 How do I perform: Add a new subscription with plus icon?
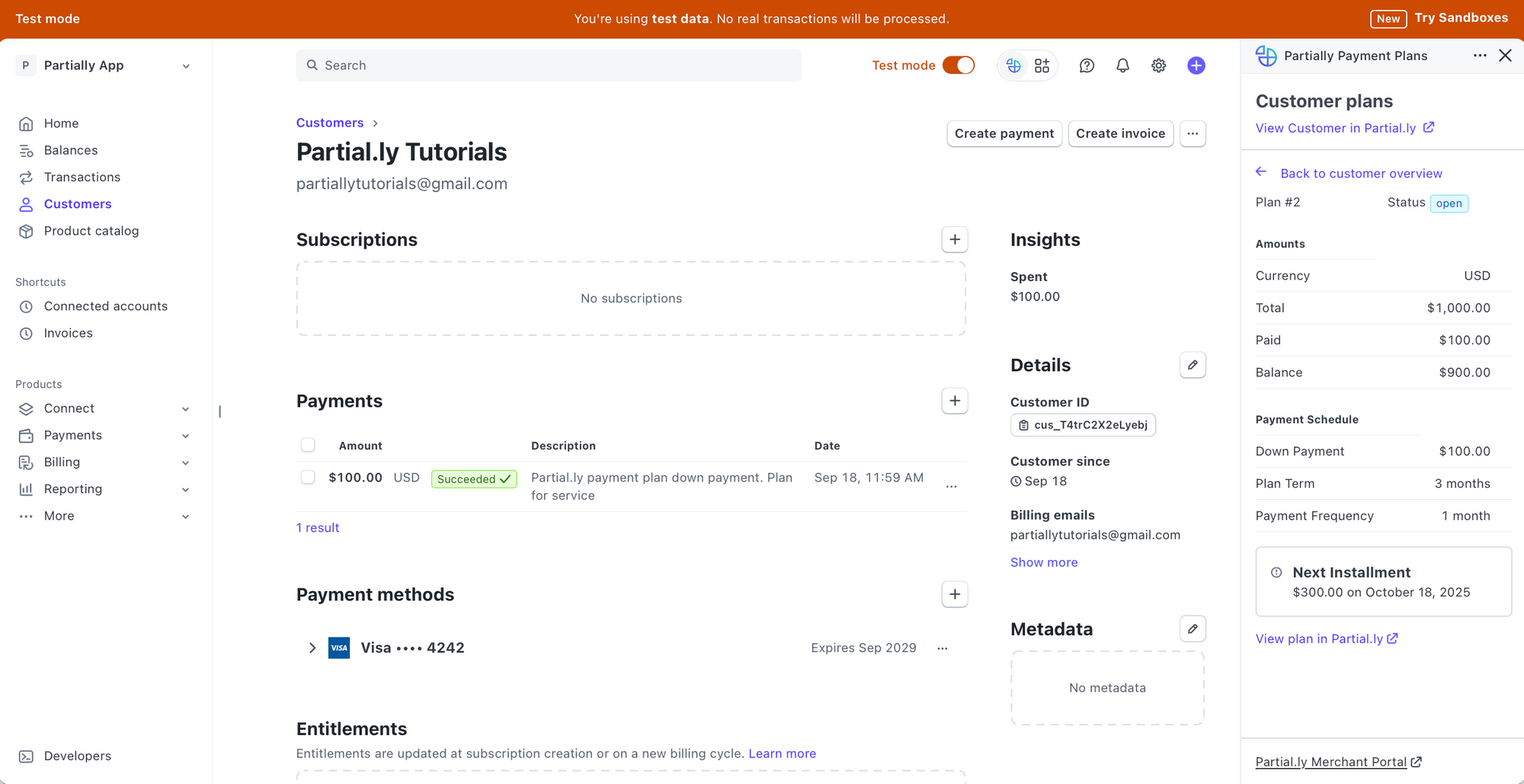pos(954,239)
